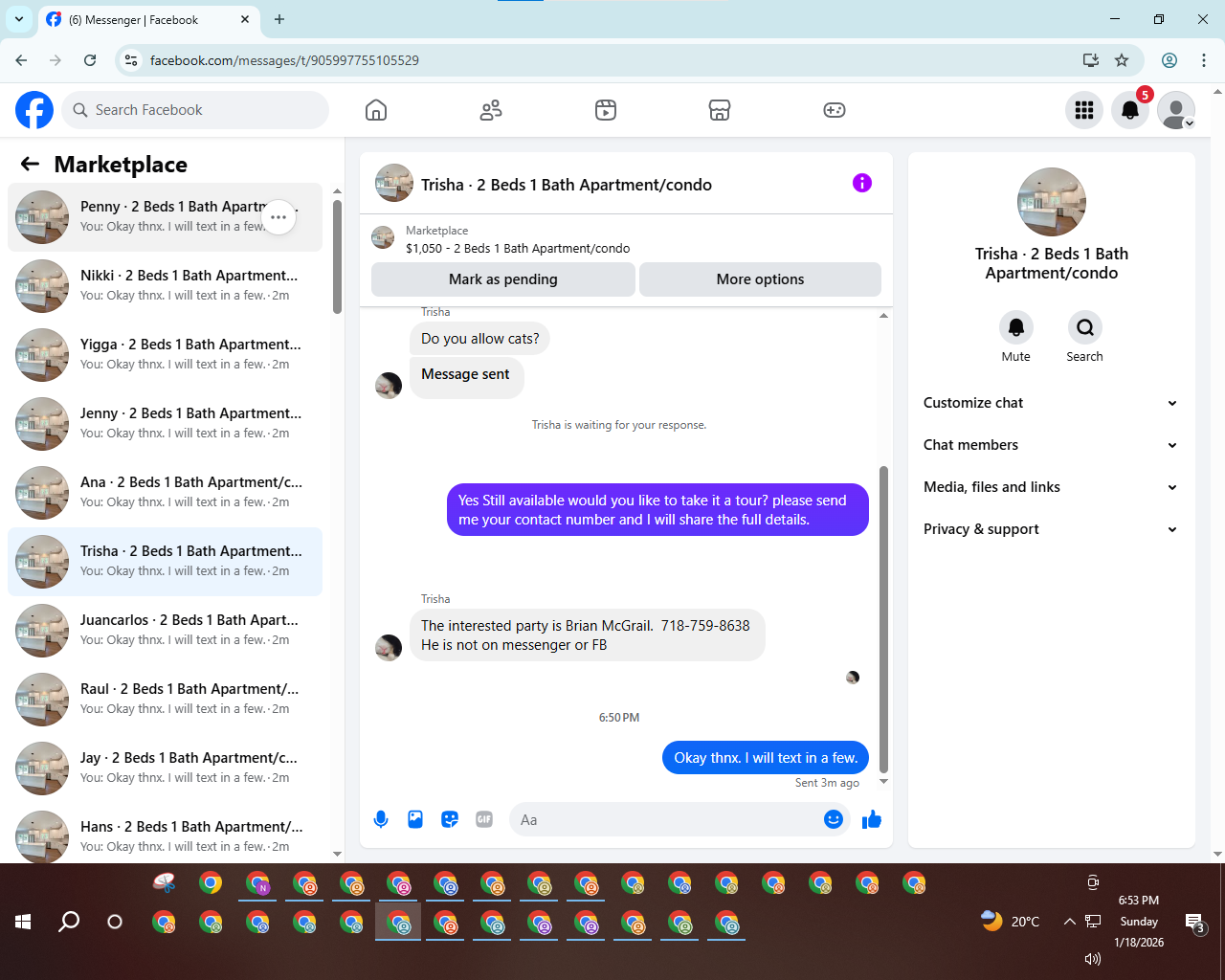Screen dimensions: 1225x980
Task: Choose a GIF in composer
Action: [484, 819]
